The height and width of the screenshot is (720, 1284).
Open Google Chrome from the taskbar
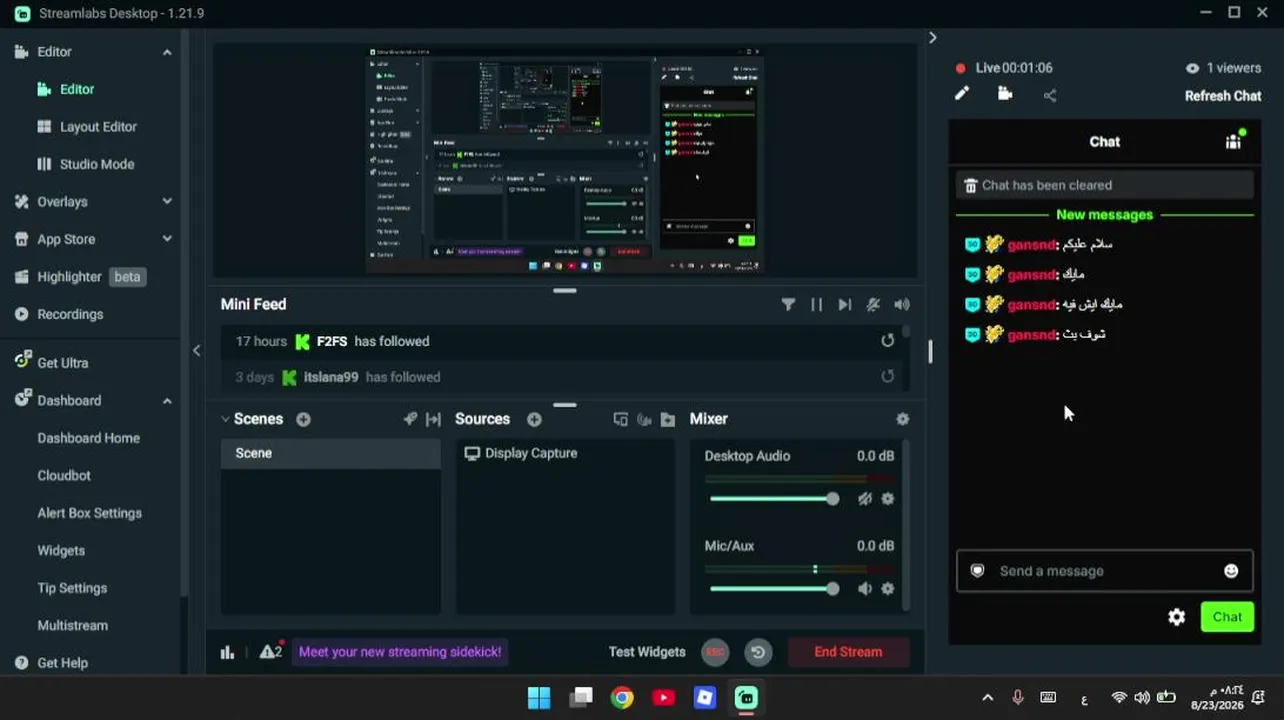coord(622,698)
